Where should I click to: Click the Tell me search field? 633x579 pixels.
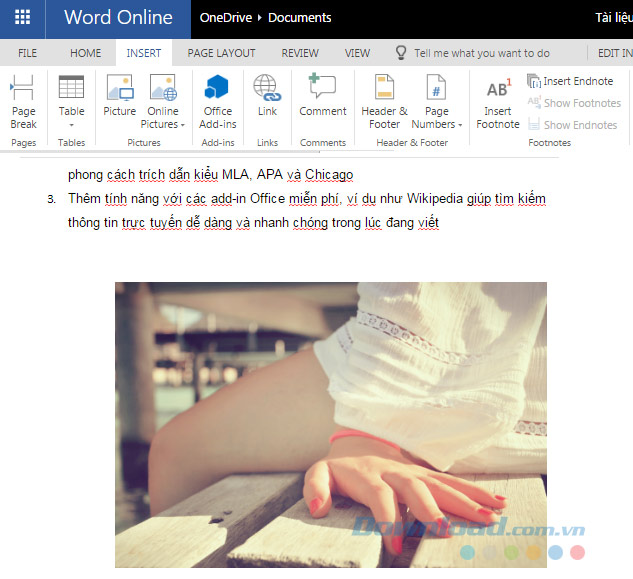coord(481,53)
